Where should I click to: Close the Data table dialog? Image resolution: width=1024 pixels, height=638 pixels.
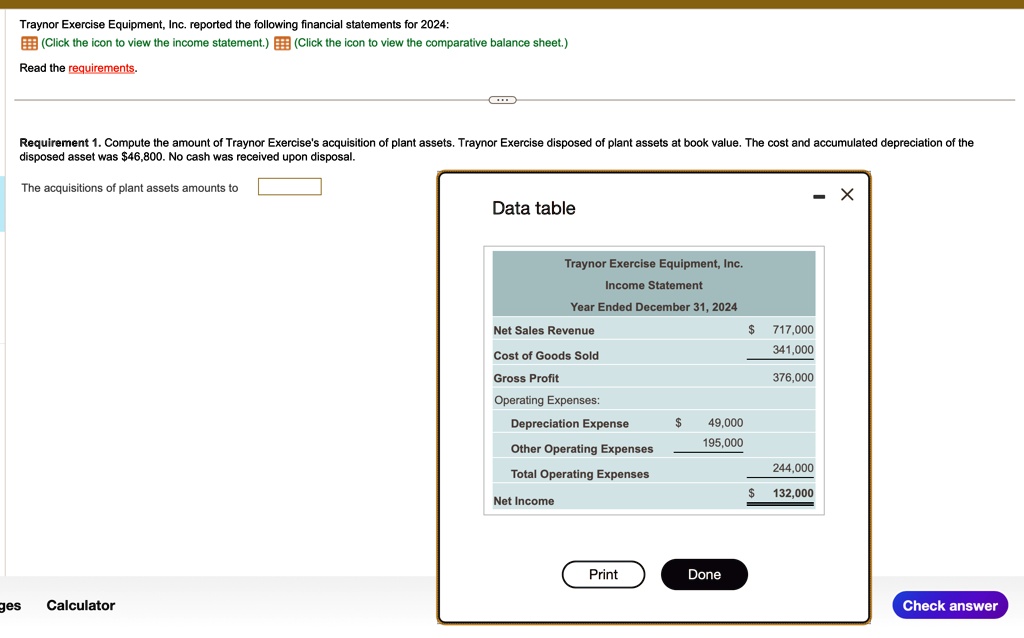pos(847,194)
